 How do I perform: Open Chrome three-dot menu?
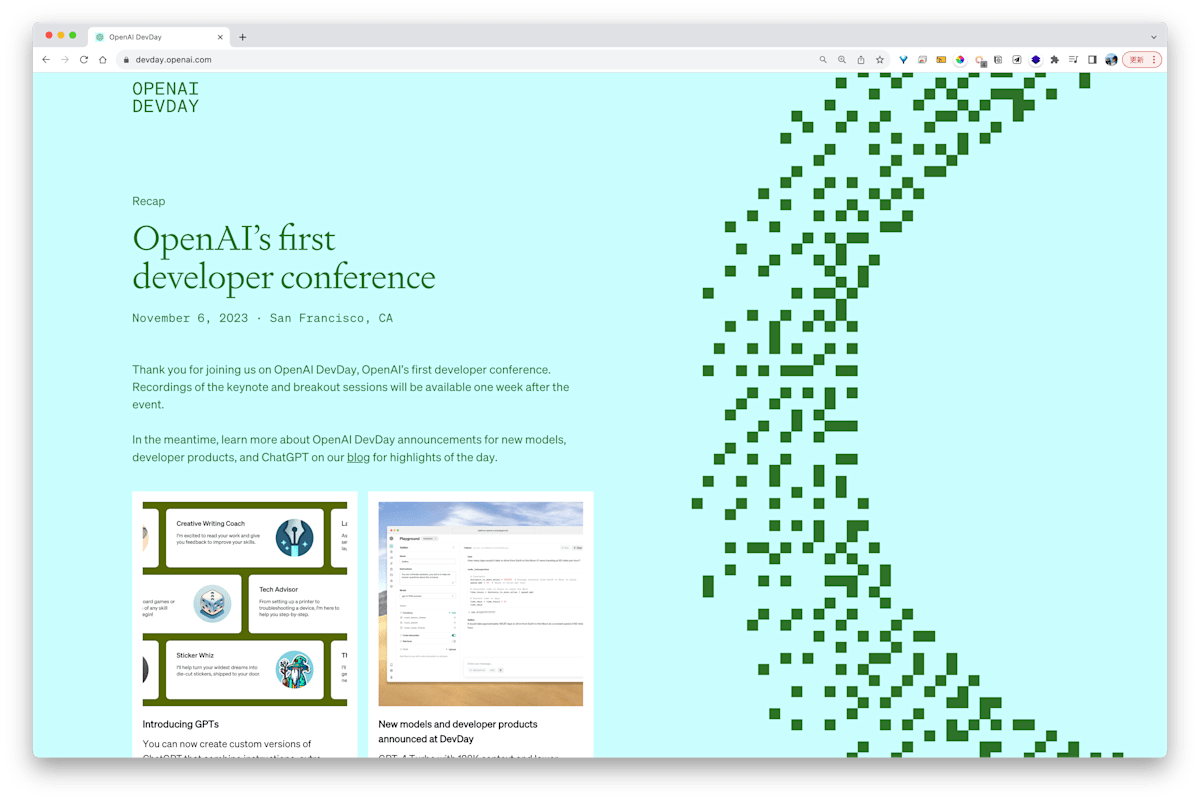(1154, 60)
